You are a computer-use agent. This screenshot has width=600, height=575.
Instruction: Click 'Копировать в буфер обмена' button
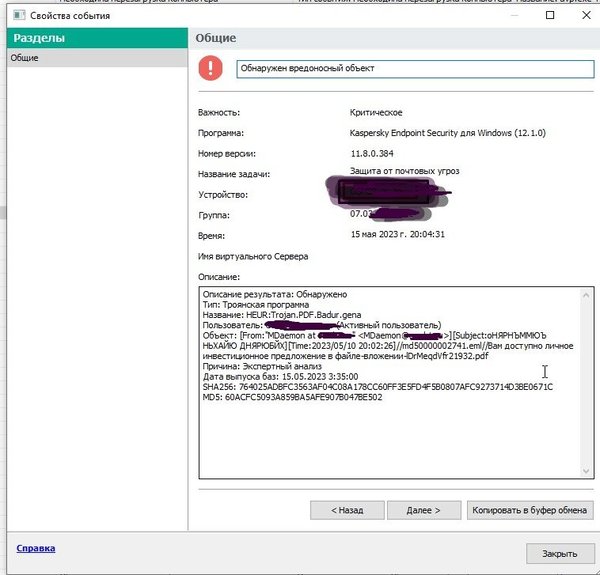(x=530, y=510)
